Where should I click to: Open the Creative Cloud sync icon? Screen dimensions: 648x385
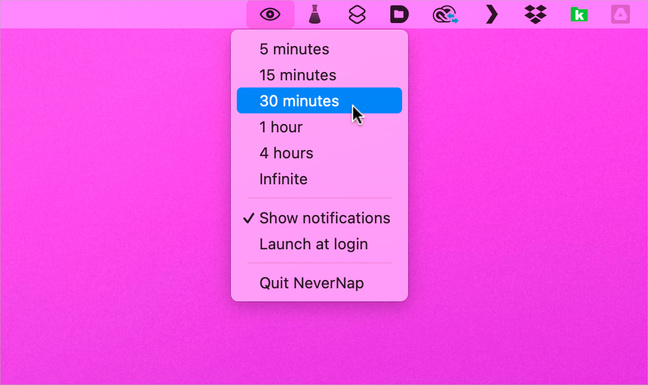(x=445, y=15)
